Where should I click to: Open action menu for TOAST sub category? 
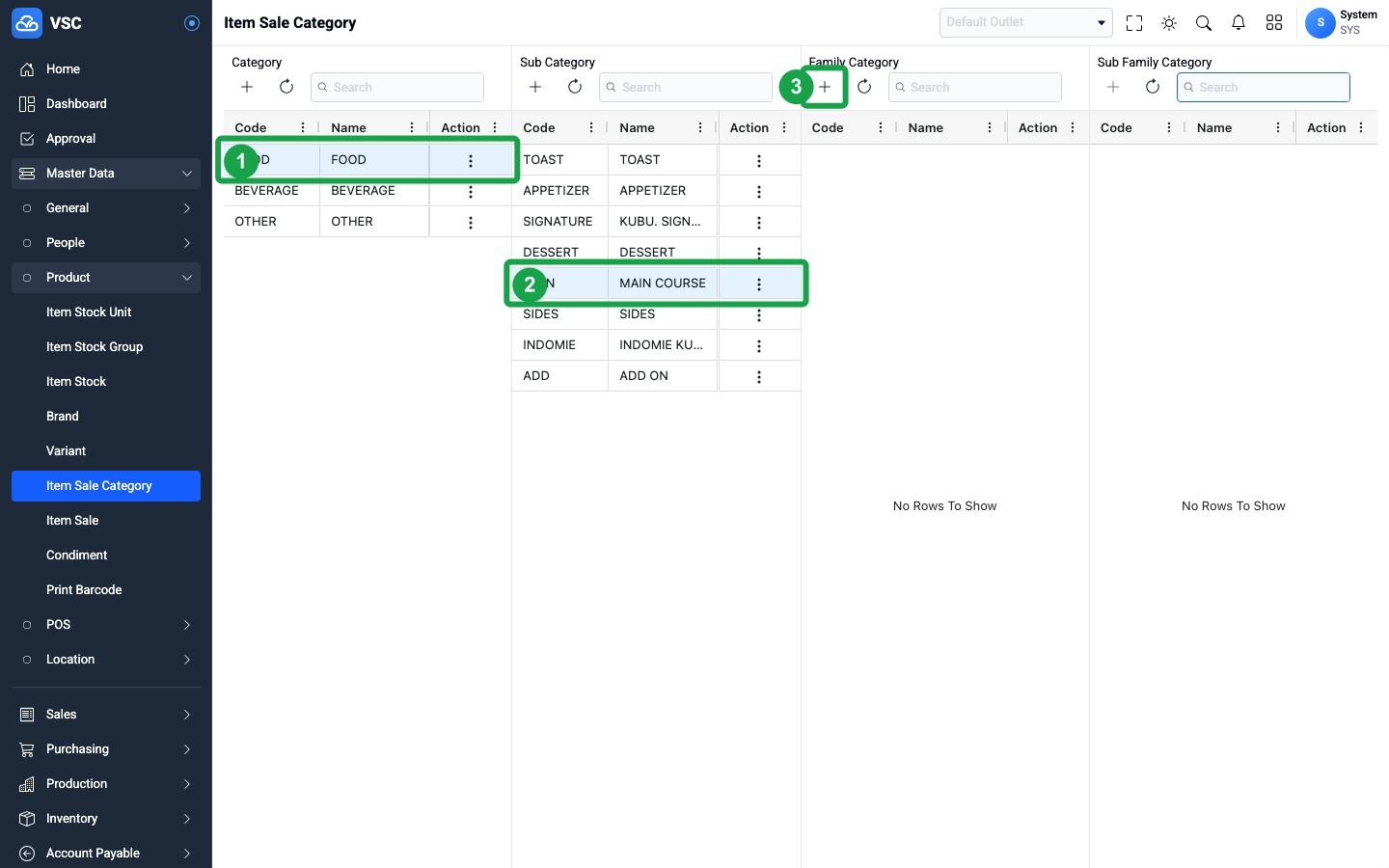click(x=759, y=161)
